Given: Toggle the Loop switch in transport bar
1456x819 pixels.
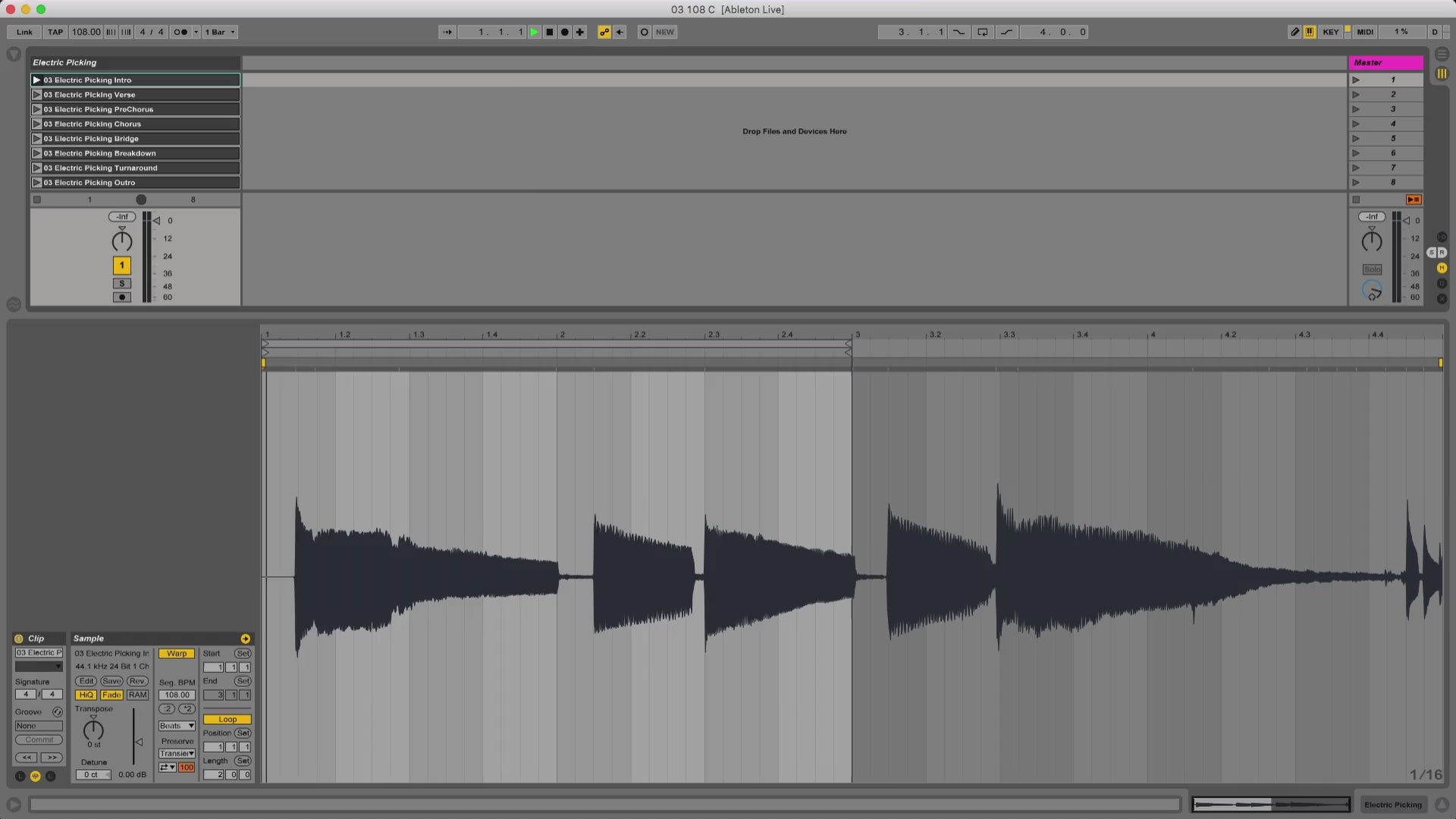Looking at the screenshot, I should click(982, 32).
